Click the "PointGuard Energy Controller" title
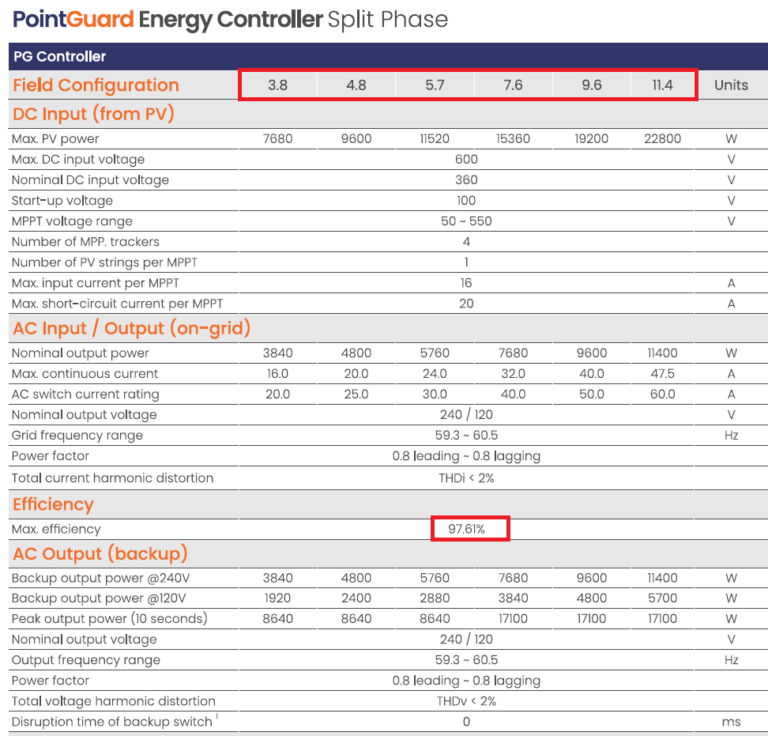This screenshot has width=768, height=736. click(x=168, y=20)
